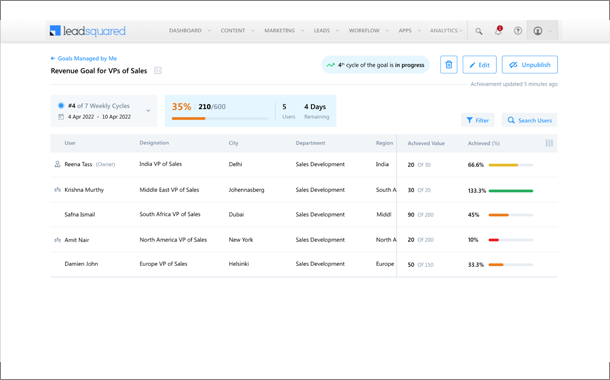This screenshot has width=610, height=380.
Task: Open the MARKETING menu
Action: pos(284,30)
